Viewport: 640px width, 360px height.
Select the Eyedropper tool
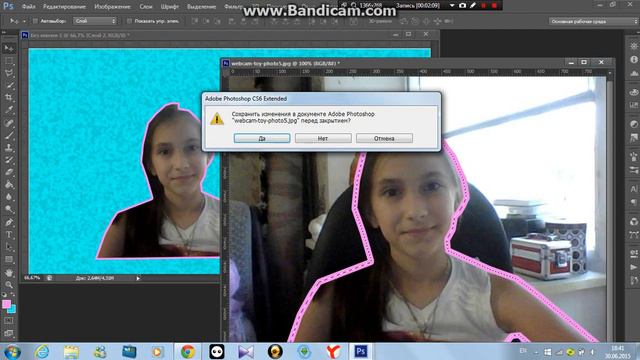pyautogui.click(x=9, y=110)
